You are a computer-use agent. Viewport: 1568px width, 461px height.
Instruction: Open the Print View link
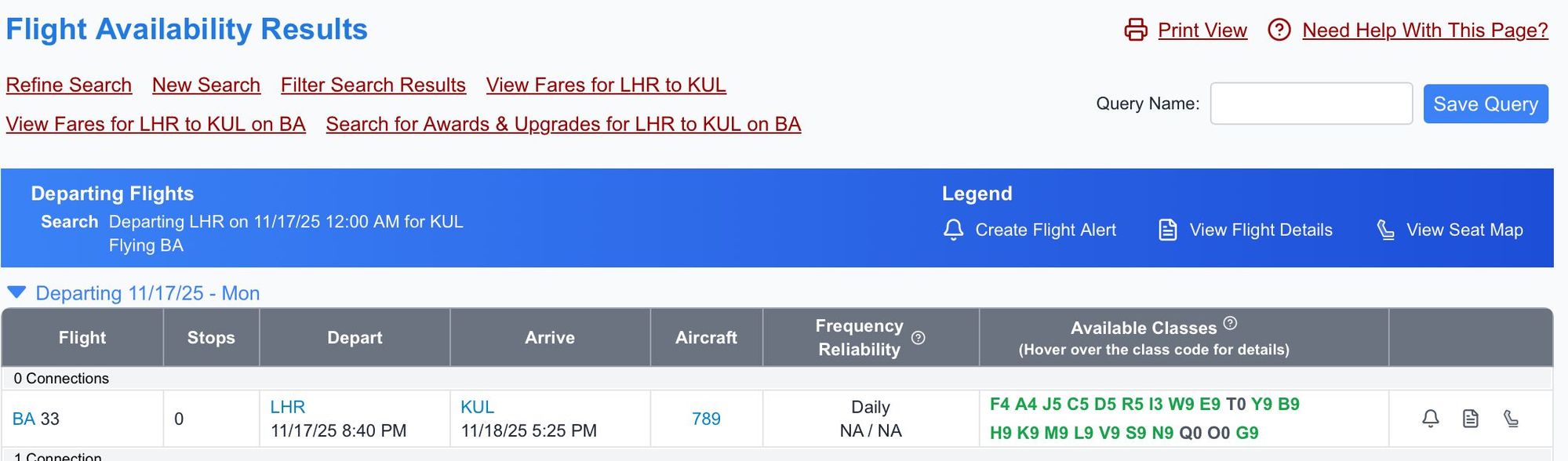pyautogui.click(x=1202, y=30)
